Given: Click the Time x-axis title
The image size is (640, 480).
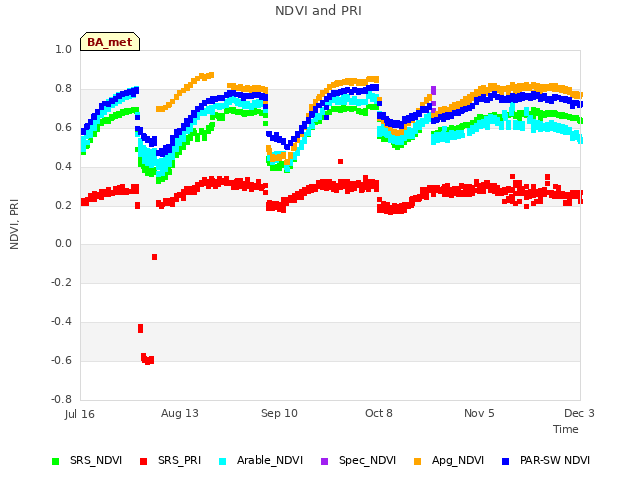Looking at the screenshot, I should [x=566, y=429].
